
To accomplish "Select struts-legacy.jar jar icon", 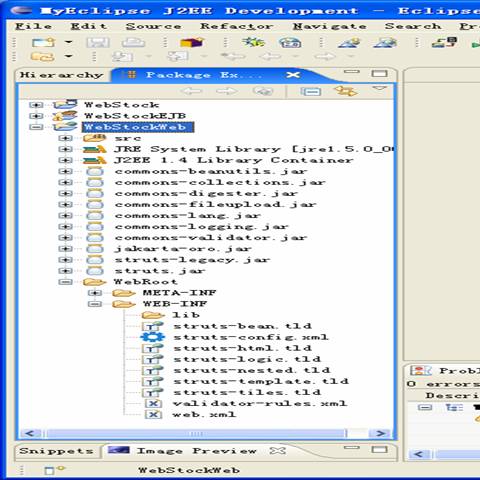I will point(95,260).
